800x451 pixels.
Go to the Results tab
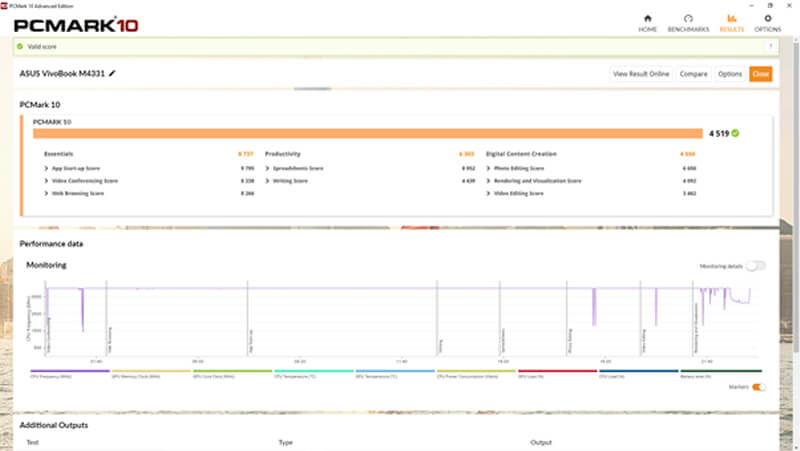732,23
